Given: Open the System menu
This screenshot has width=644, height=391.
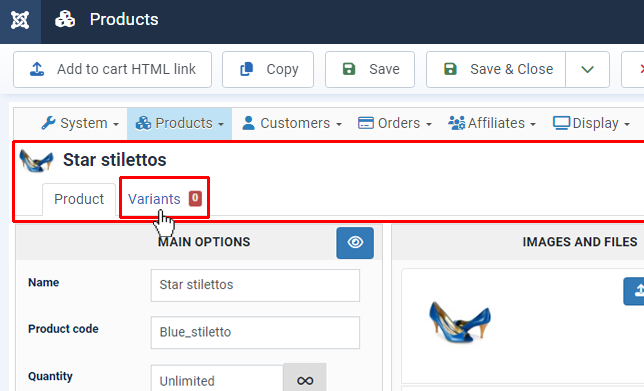Looking at the screenshot, I should coord(80,123).
